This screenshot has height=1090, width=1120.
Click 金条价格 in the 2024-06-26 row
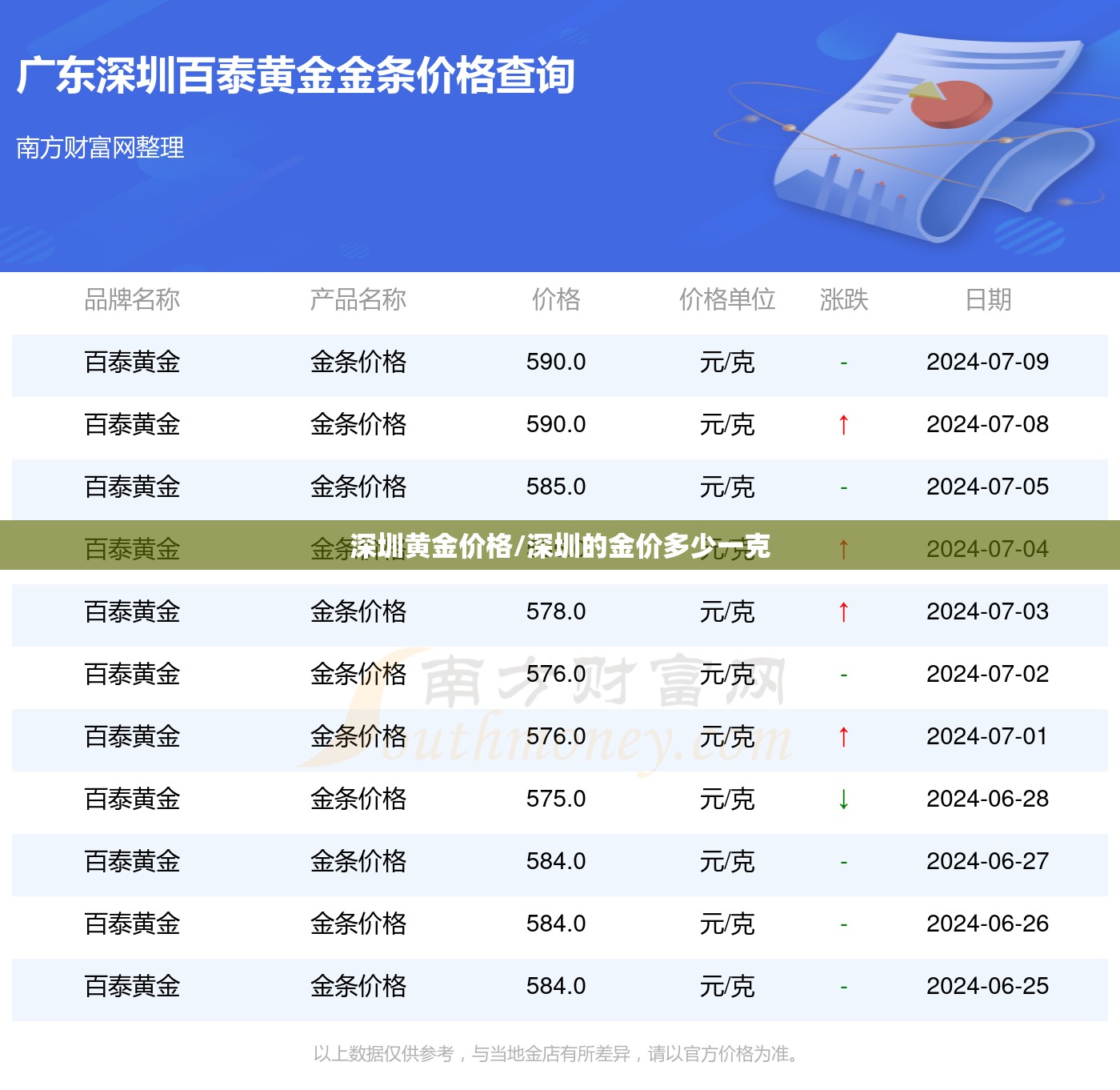(x=358, y=924)
